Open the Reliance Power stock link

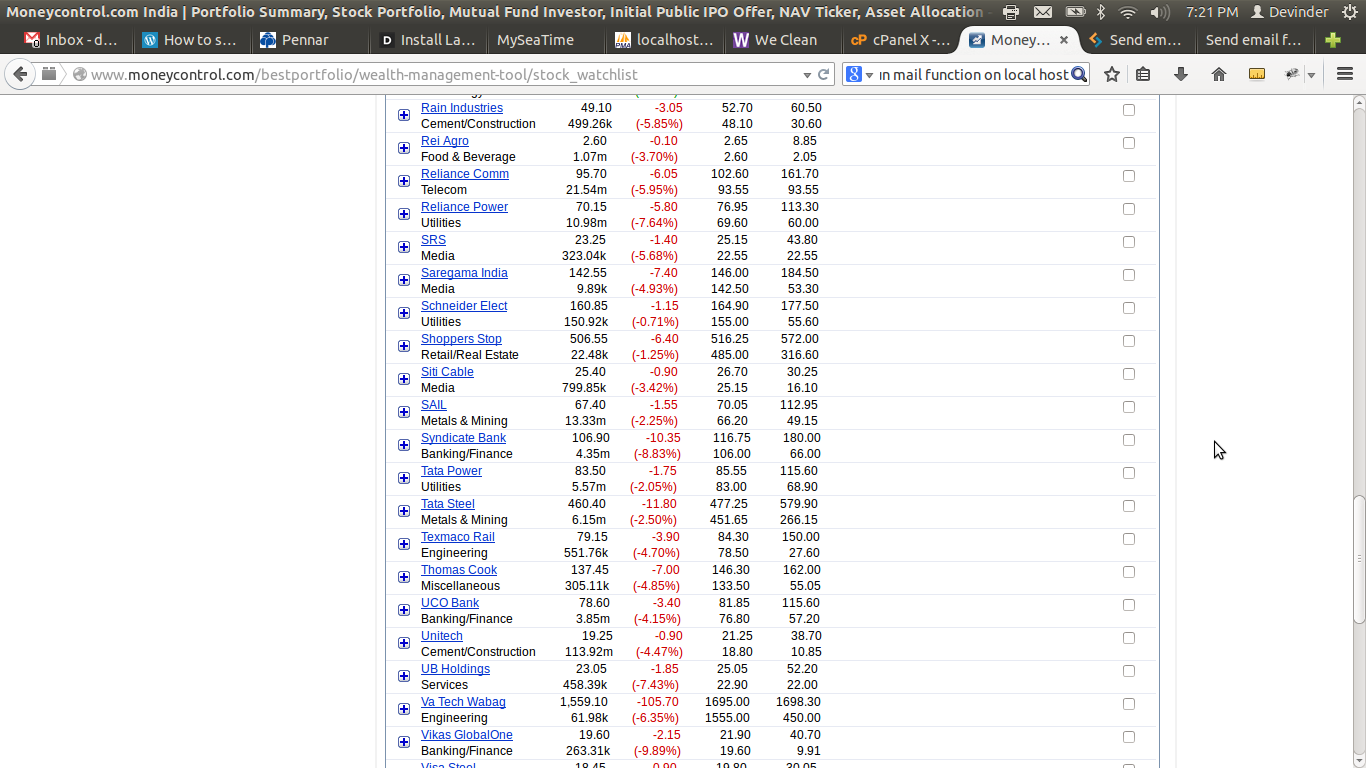tap(464, 207)
